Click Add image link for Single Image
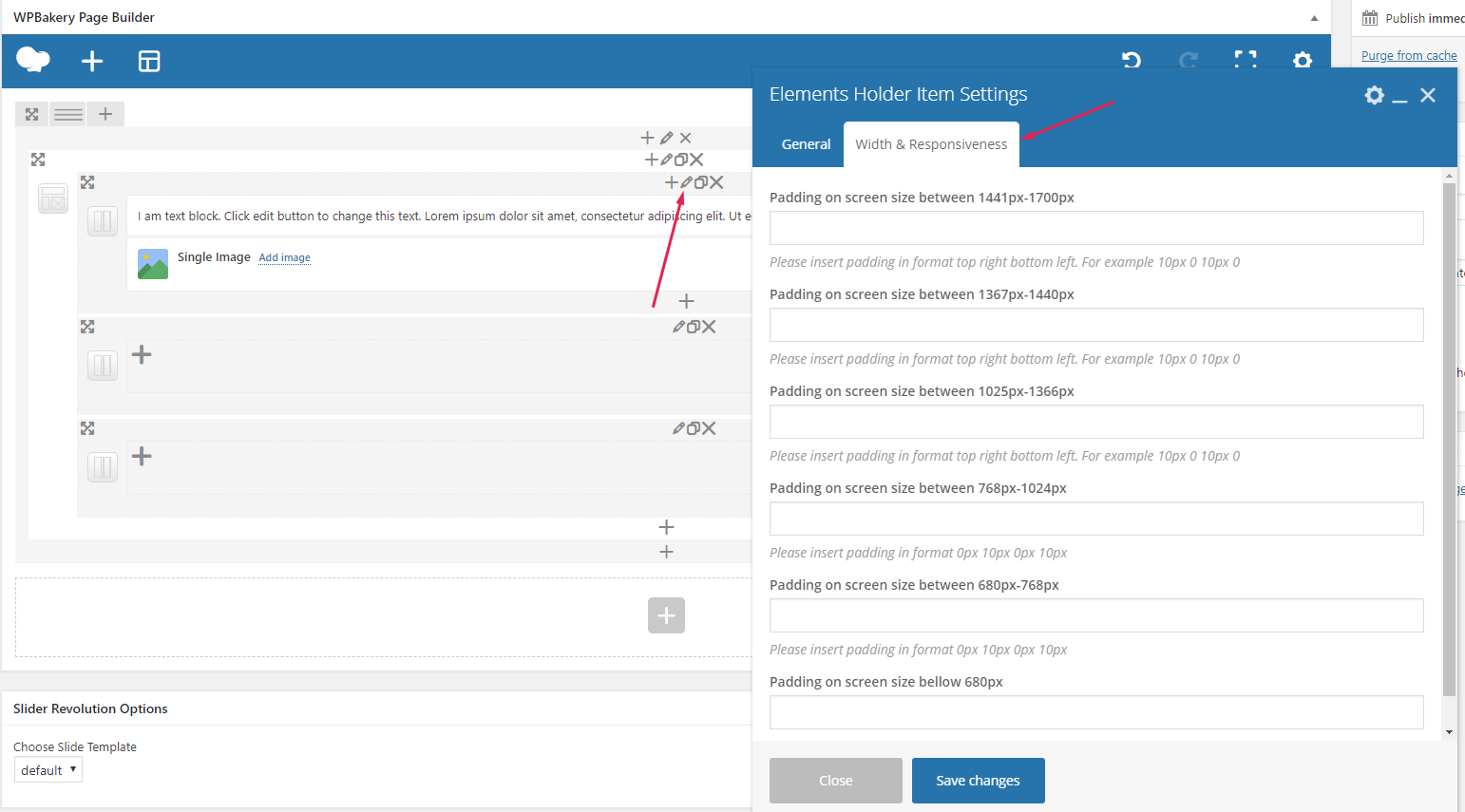Viewport: 1465px width, 812px height. (285, 257)
